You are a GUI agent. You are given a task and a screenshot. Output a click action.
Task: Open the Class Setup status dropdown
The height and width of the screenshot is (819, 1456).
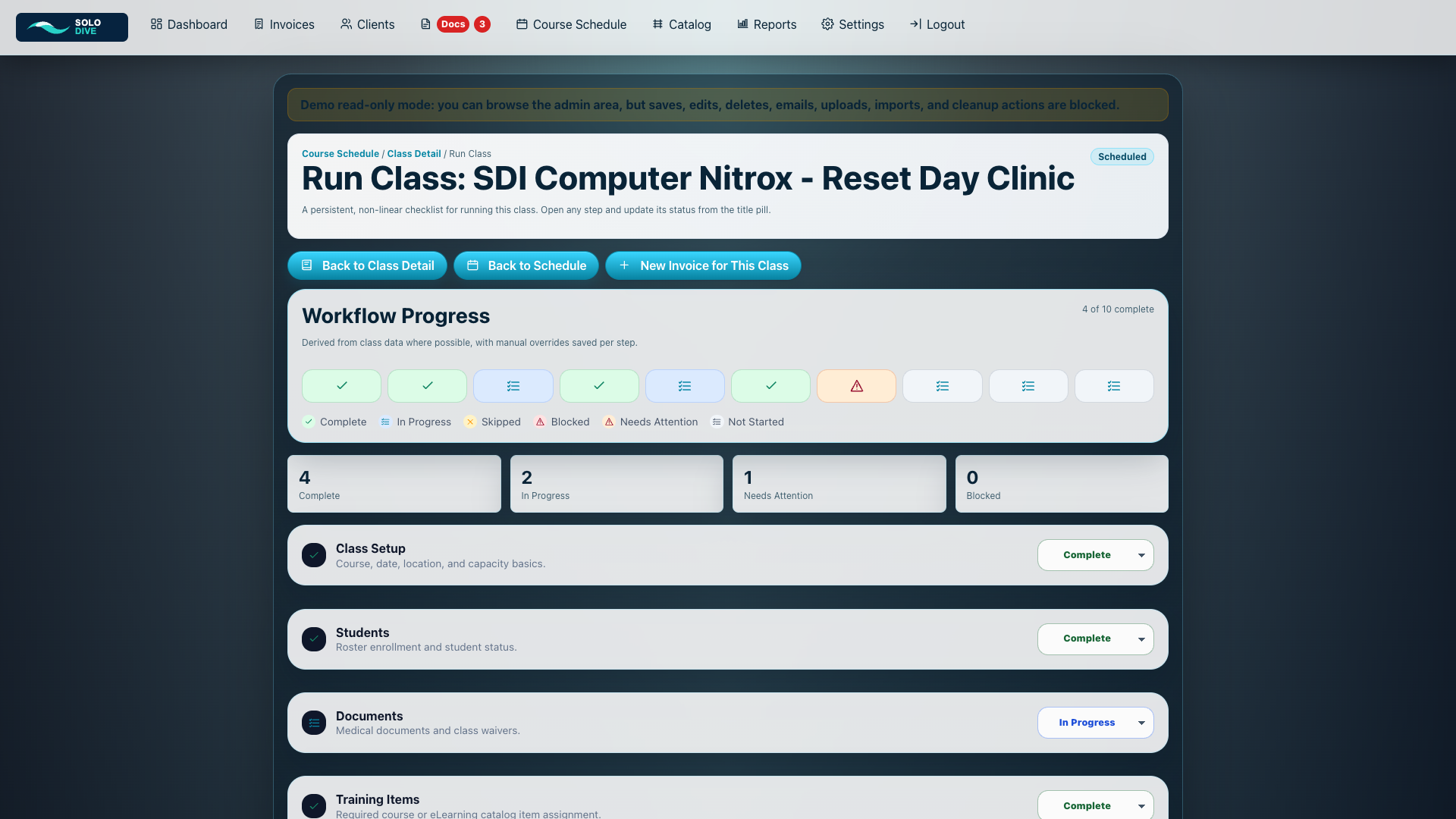coord(1095,555)
